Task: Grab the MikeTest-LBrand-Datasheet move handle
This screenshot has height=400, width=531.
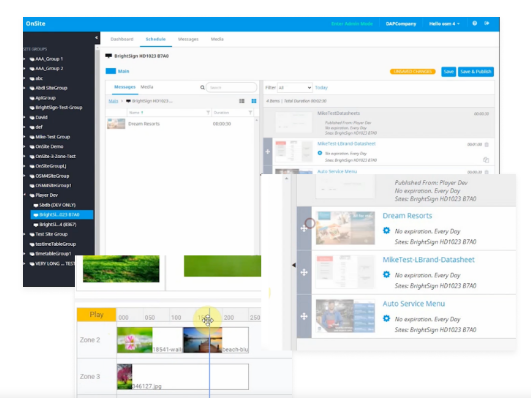Action: coord(304,272)
